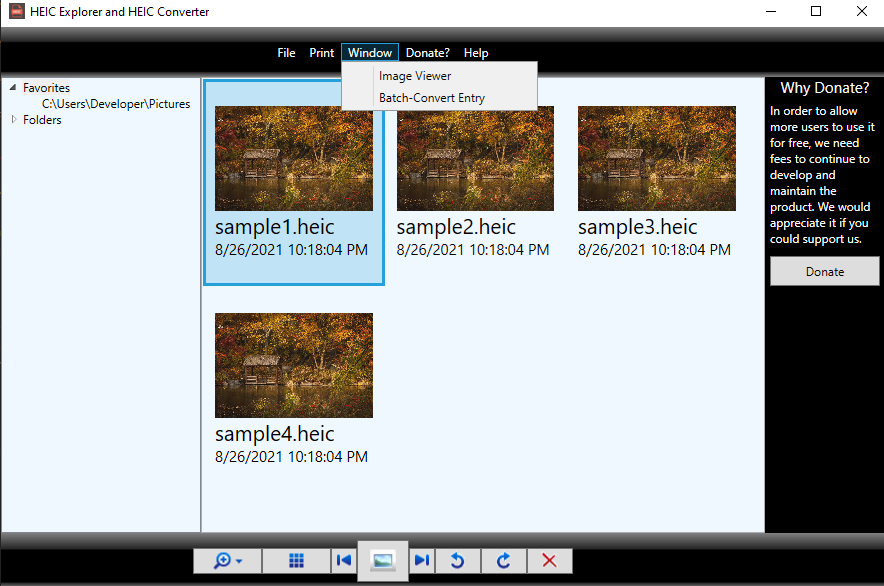Choose Image Viewer from Window menu
884x586 pixels.
[415, 76]
